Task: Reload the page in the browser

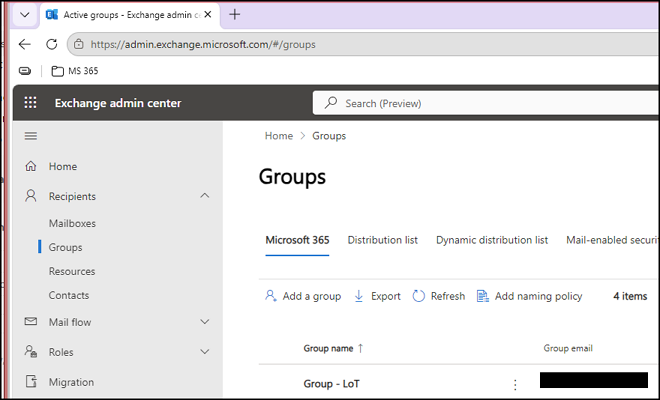Action: (51, 44)
